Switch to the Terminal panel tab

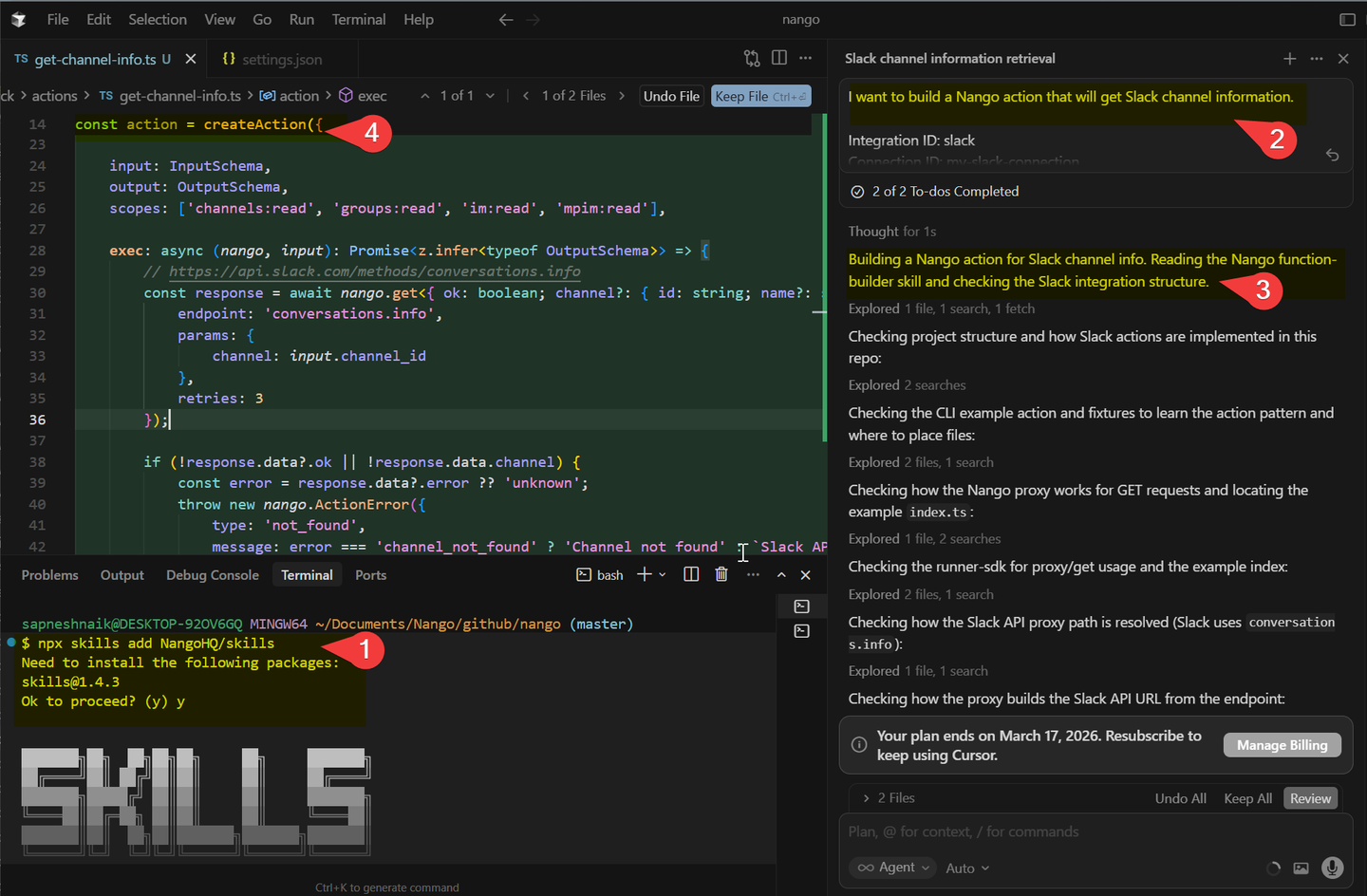point(307,575)
